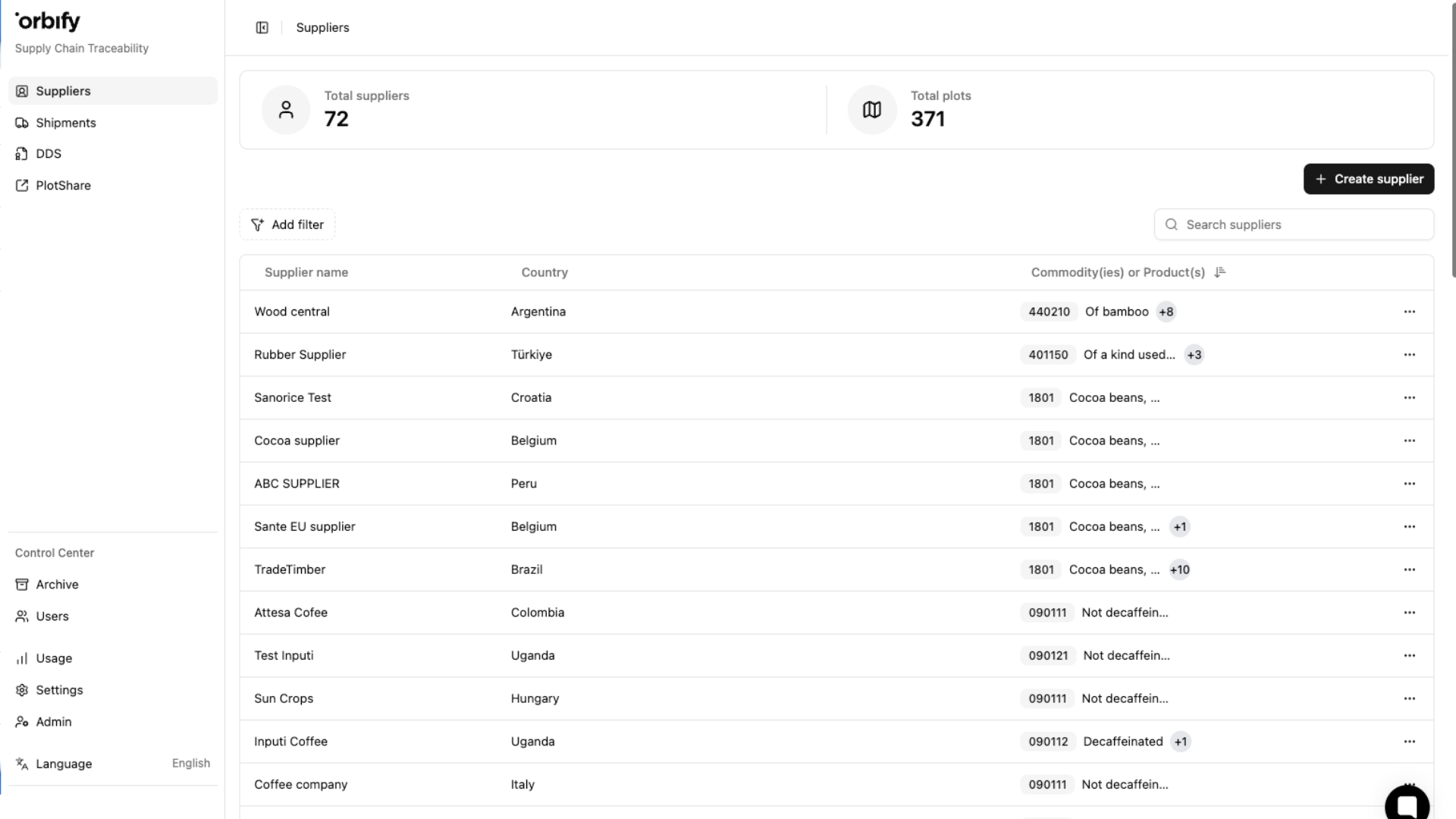
Task: Click the orbify logo
Action: pos(48,21)
